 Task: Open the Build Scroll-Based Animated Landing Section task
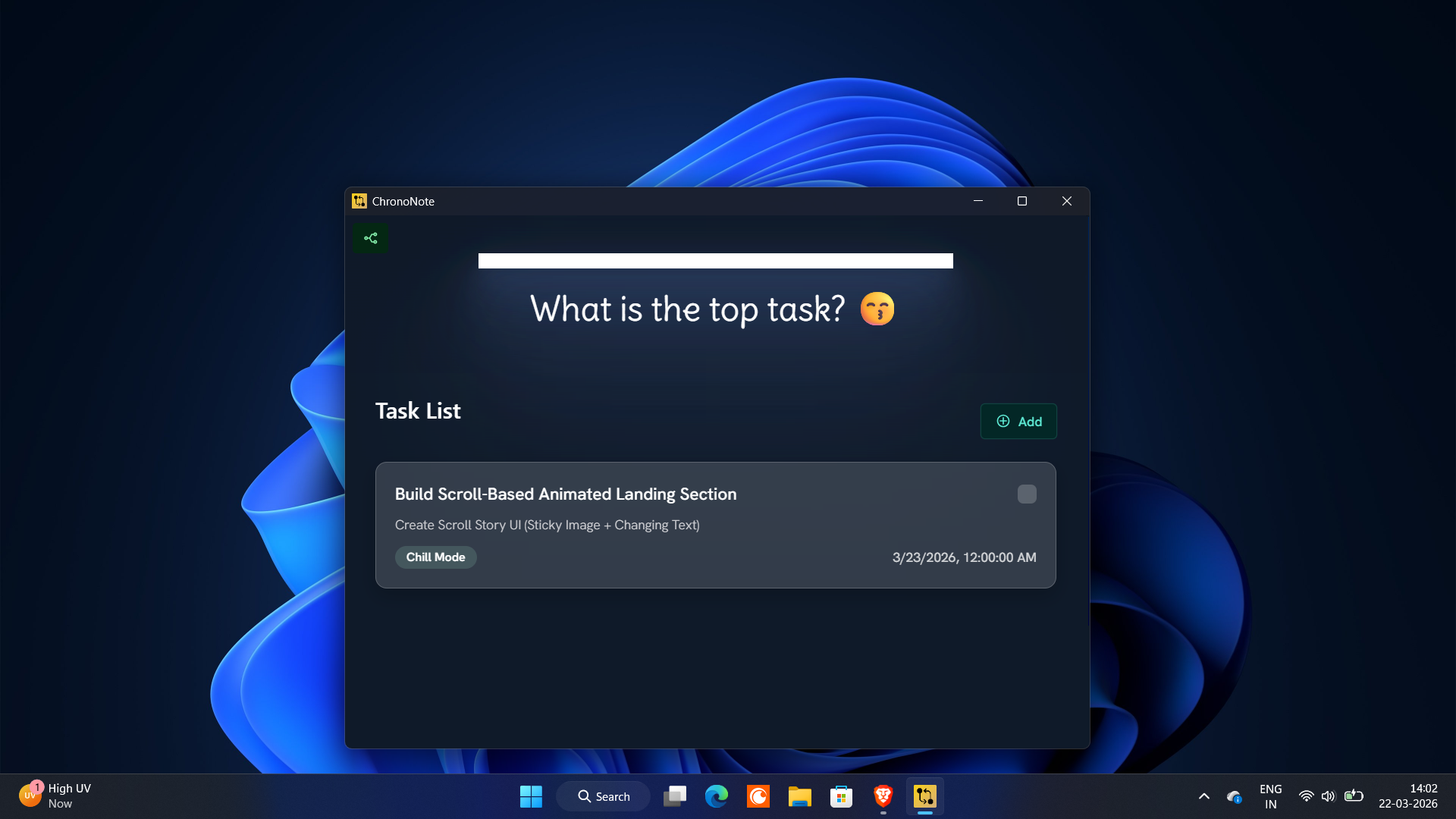(565, 494)
